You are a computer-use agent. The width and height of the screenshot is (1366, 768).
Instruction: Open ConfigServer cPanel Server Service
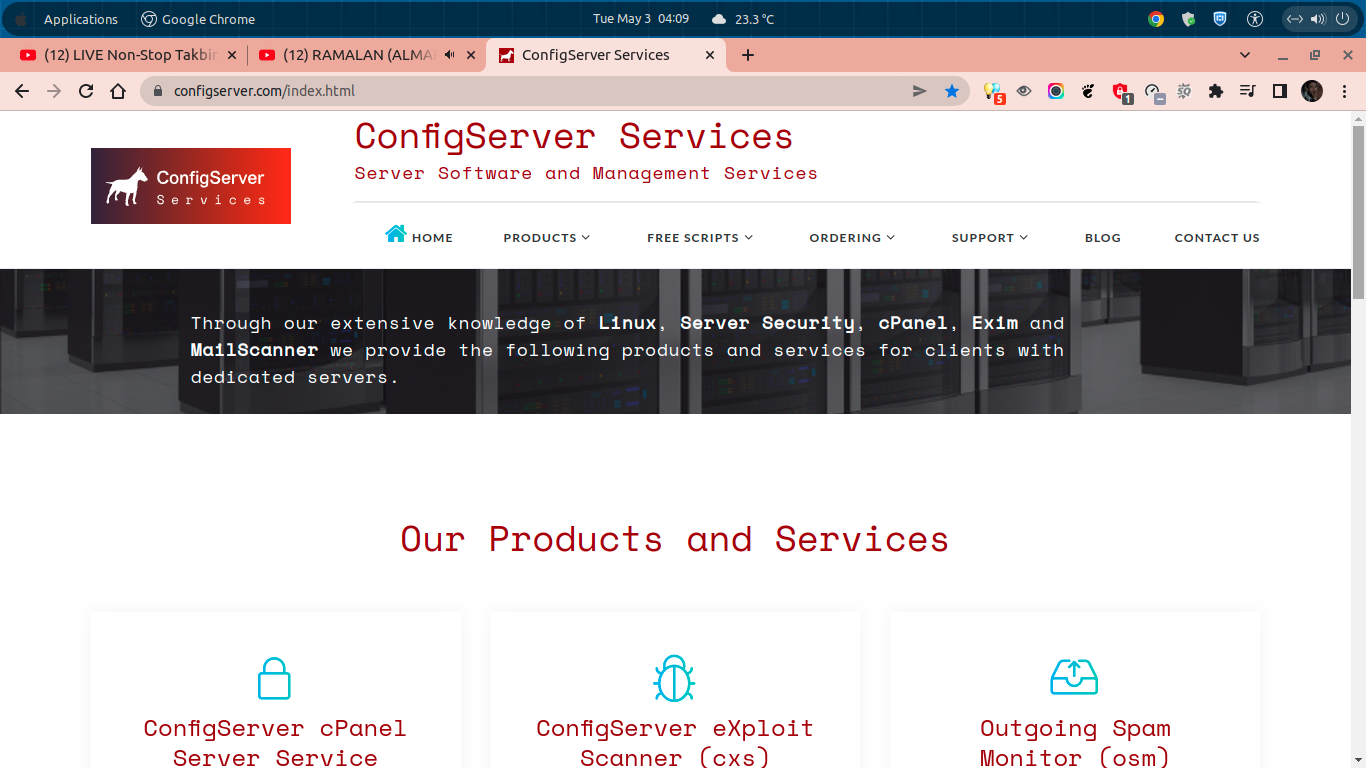click(275, 742)
